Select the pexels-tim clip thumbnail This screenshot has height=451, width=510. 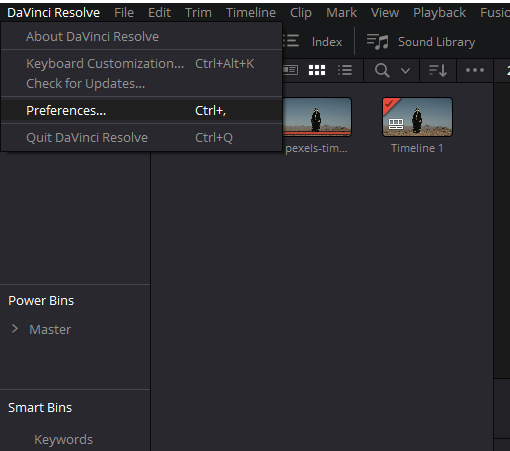click(317, 117)
